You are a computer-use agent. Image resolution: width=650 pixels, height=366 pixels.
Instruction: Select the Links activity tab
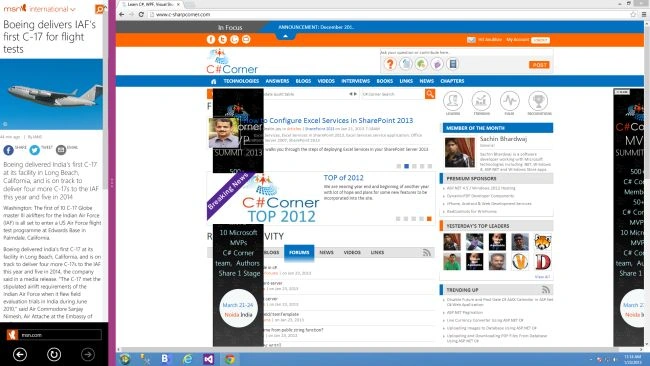(377, 252)
